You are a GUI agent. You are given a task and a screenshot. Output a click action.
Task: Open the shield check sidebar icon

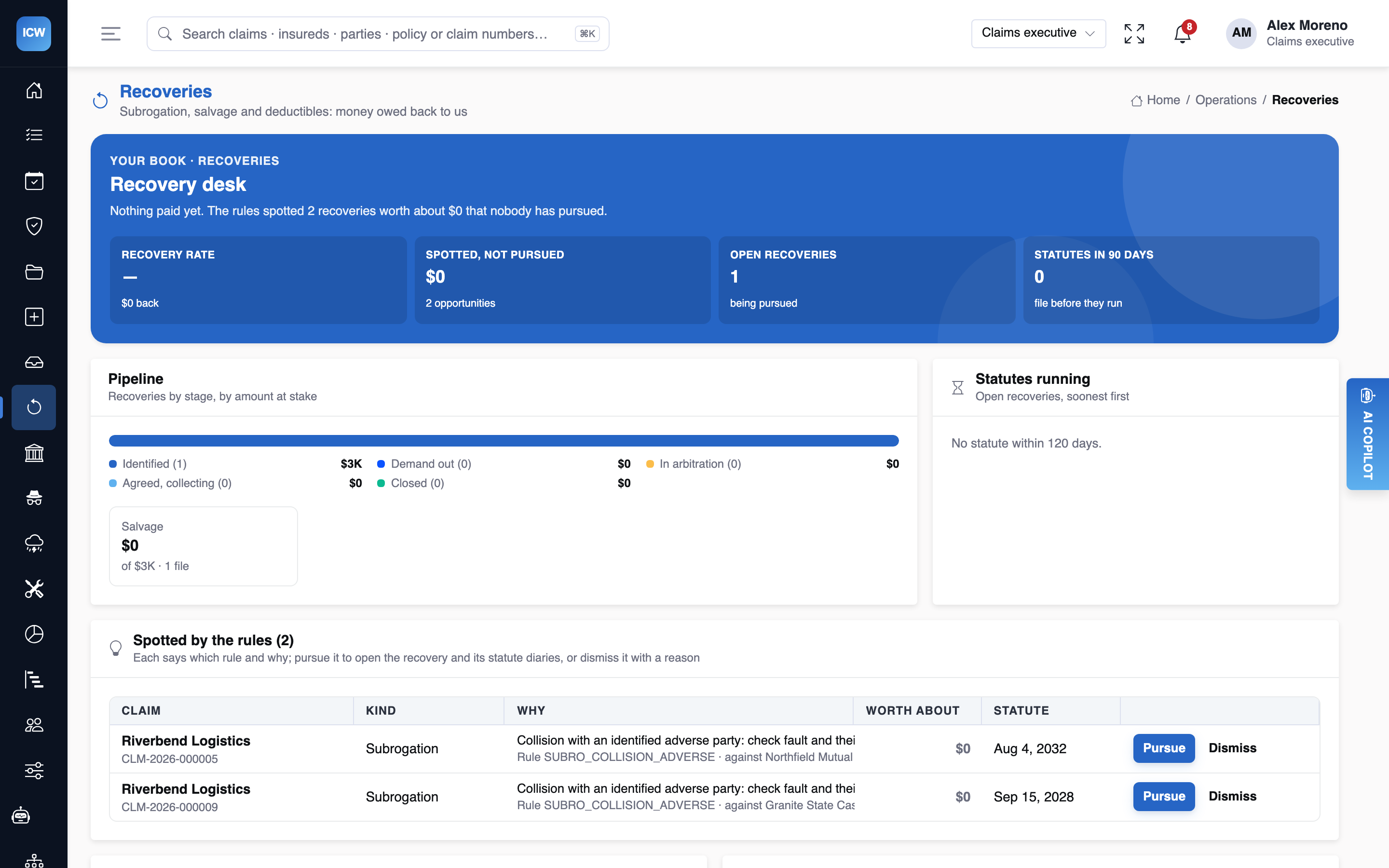pyautogui.click(x=34, y=226)
